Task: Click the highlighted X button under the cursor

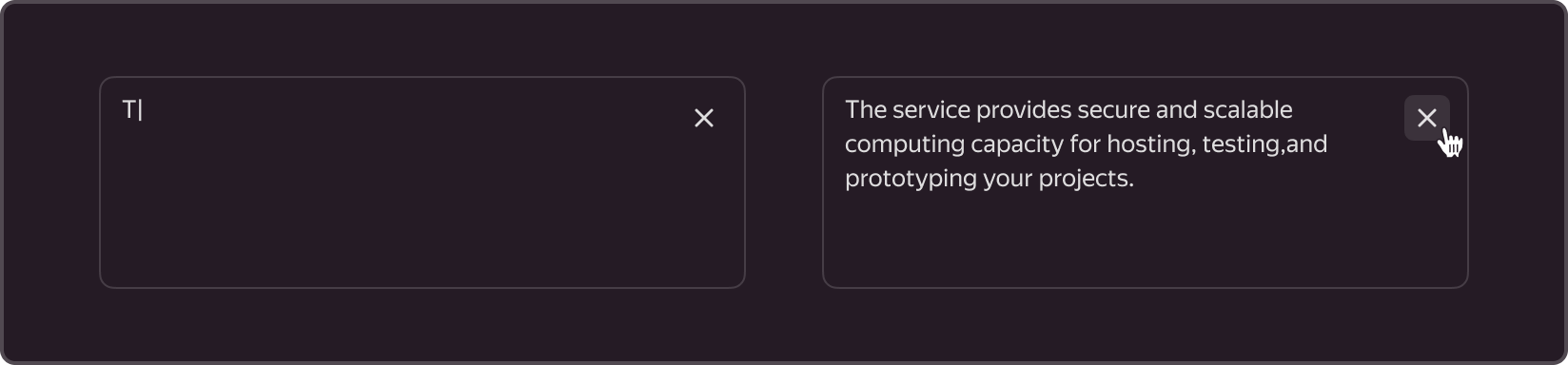Action: pos(1427,118)
